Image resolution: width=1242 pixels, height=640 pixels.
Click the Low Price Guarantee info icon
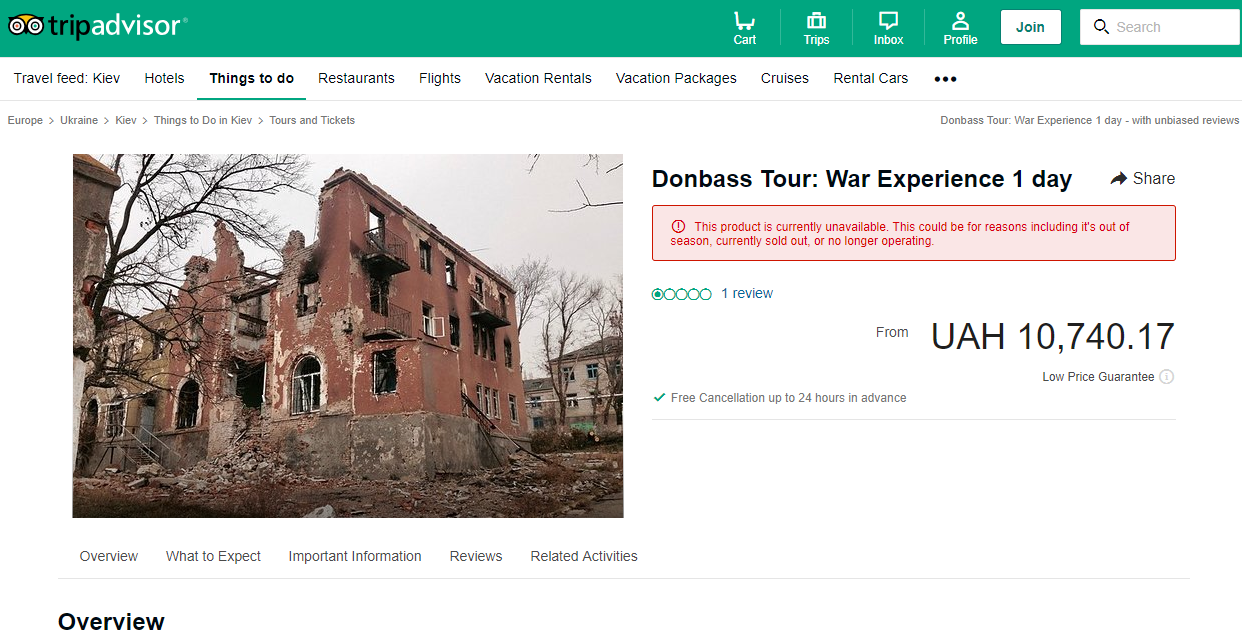pos(1166,377)
